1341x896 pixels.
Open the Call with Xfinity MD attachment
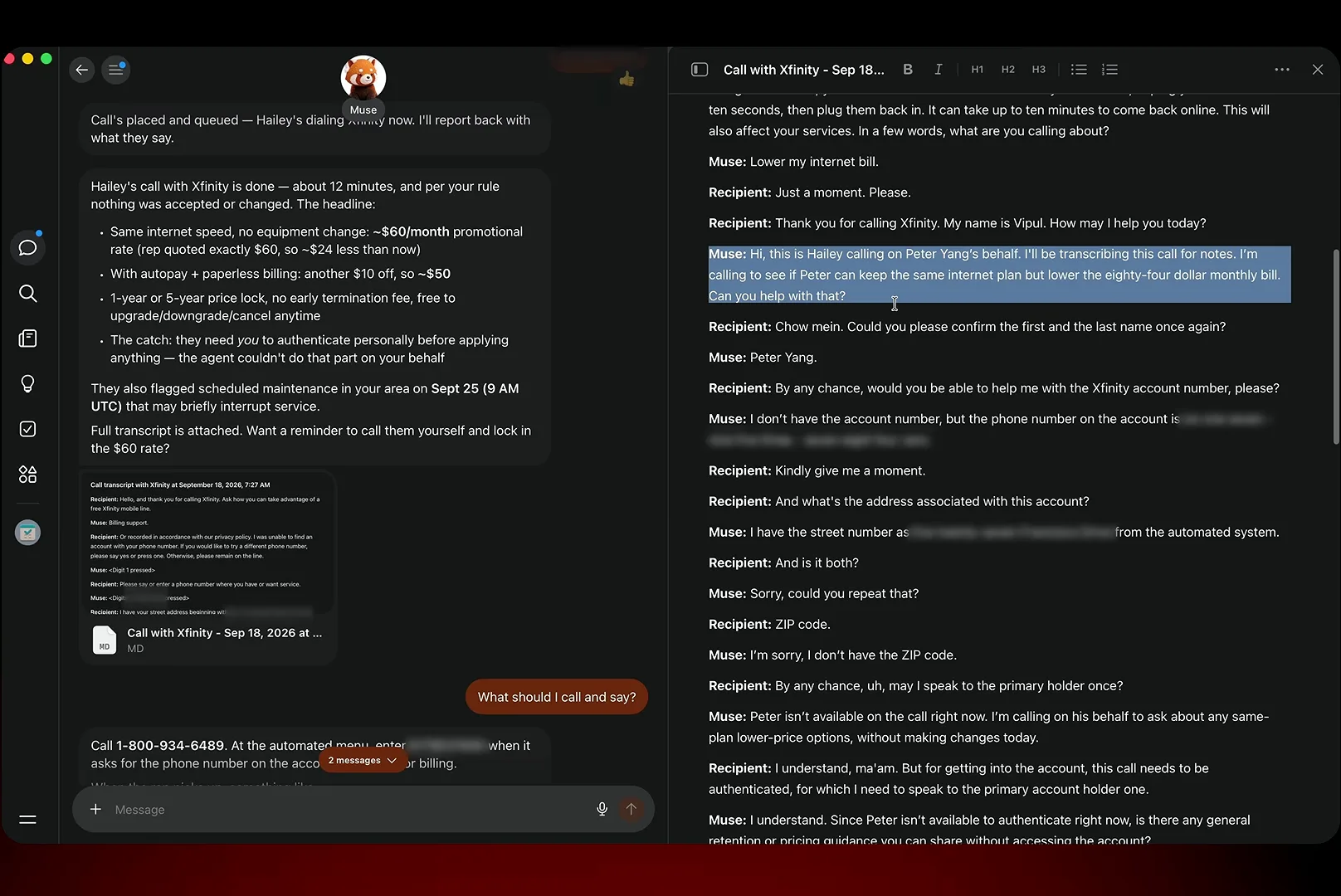(208, 640)
